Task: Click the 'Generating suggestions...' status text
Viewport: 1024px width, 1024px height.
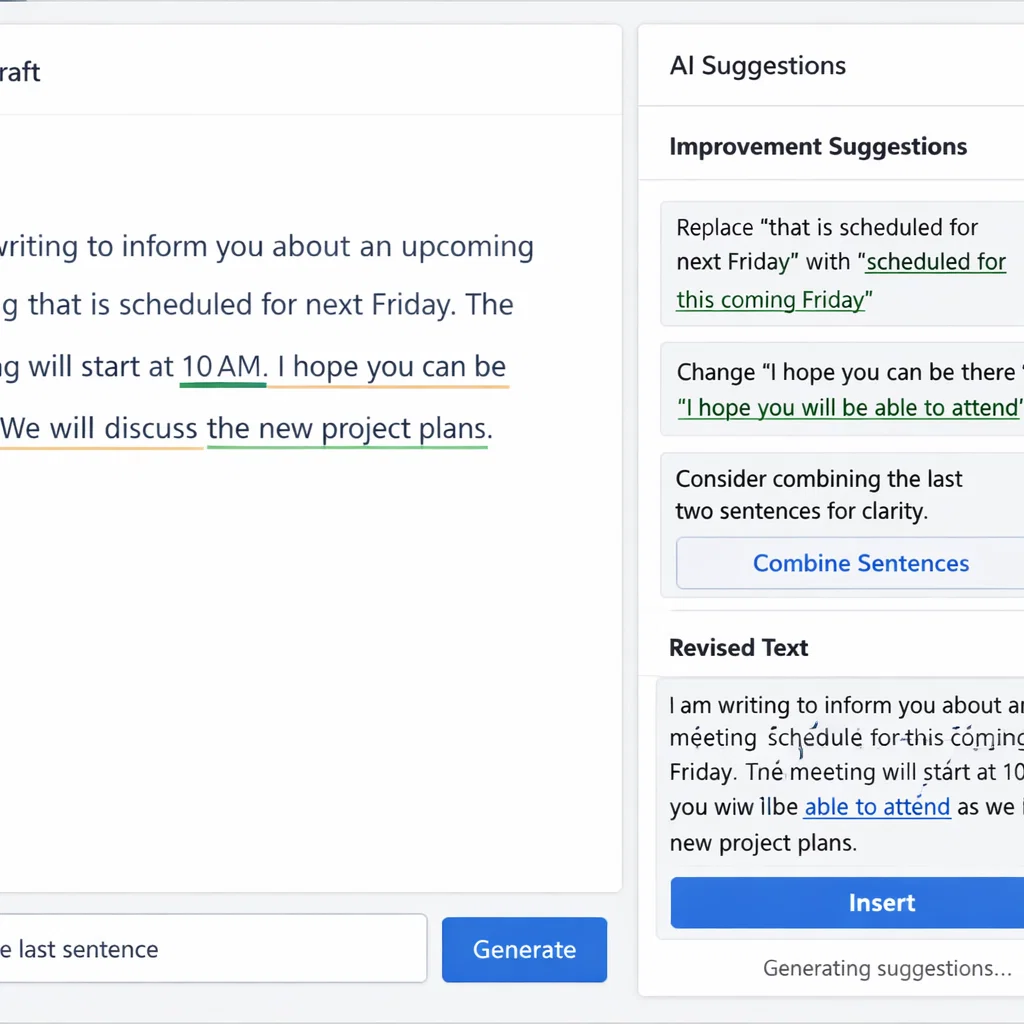Action: (x=887, y=968)
